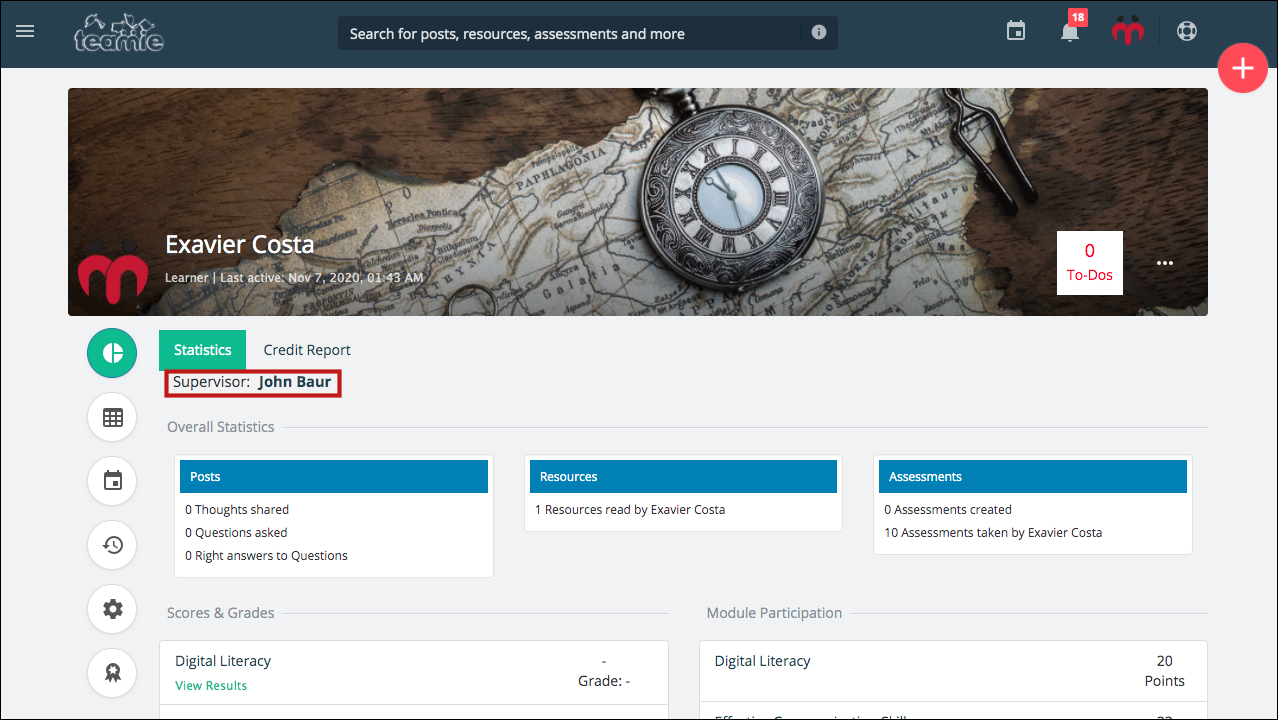The width and height of the screenshot is (1278, 720).
Task: Click '1 Resources read by Exavier Costa'
Action: point(630,510)
